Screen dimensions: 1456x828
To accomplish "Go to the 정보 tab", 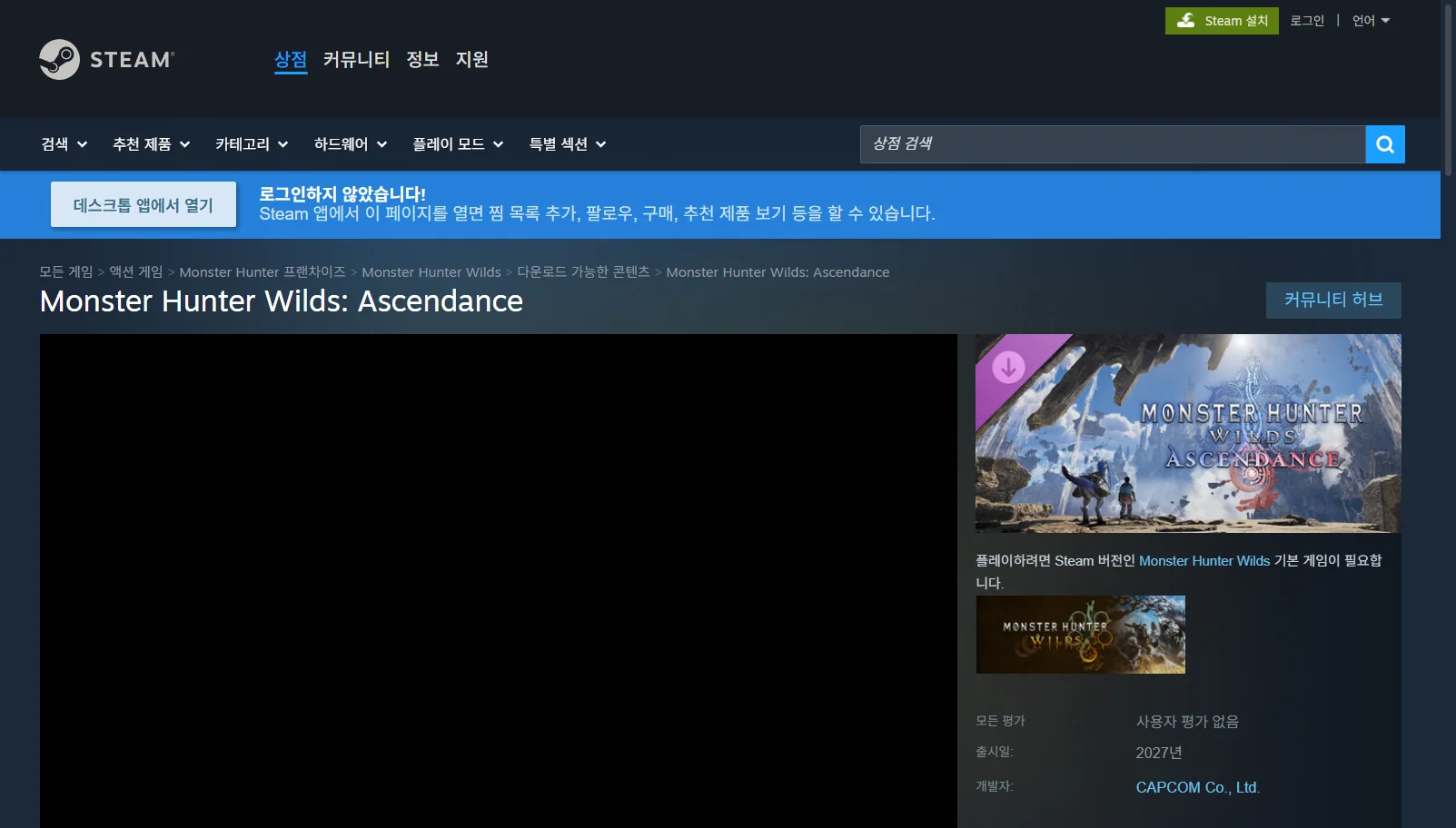I will (x=422, y=60).
